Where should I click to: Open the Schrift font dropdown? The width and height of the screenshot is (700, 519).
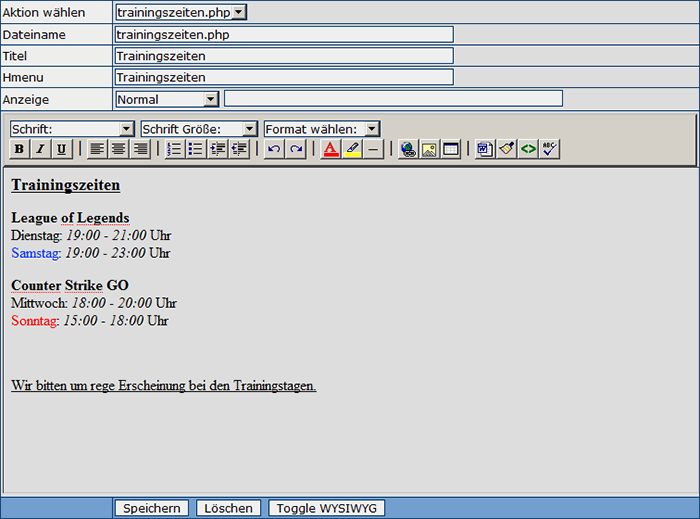click(x=72, y=129)
